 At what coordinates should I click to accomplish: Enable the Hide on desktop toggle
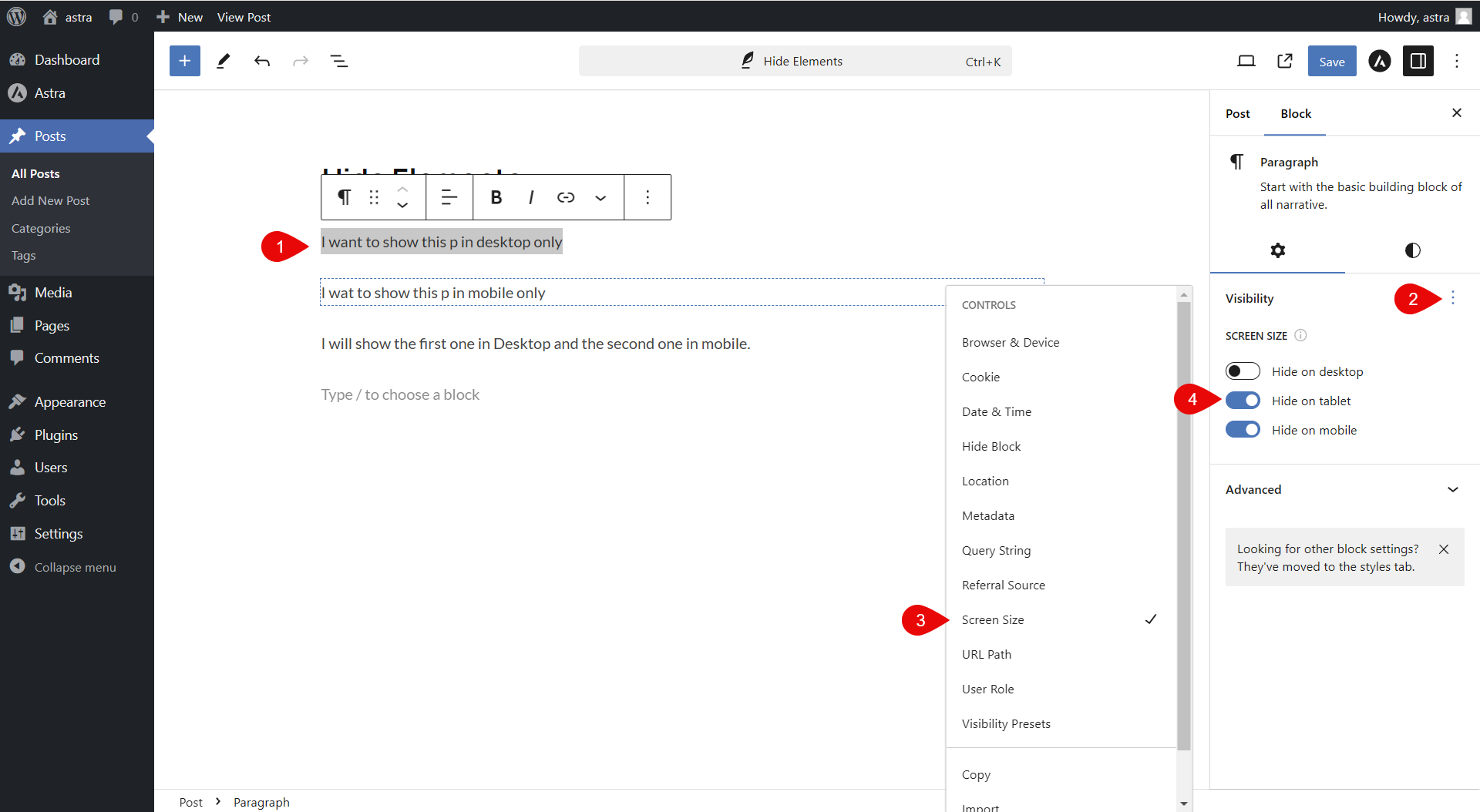coord(1243,371)
